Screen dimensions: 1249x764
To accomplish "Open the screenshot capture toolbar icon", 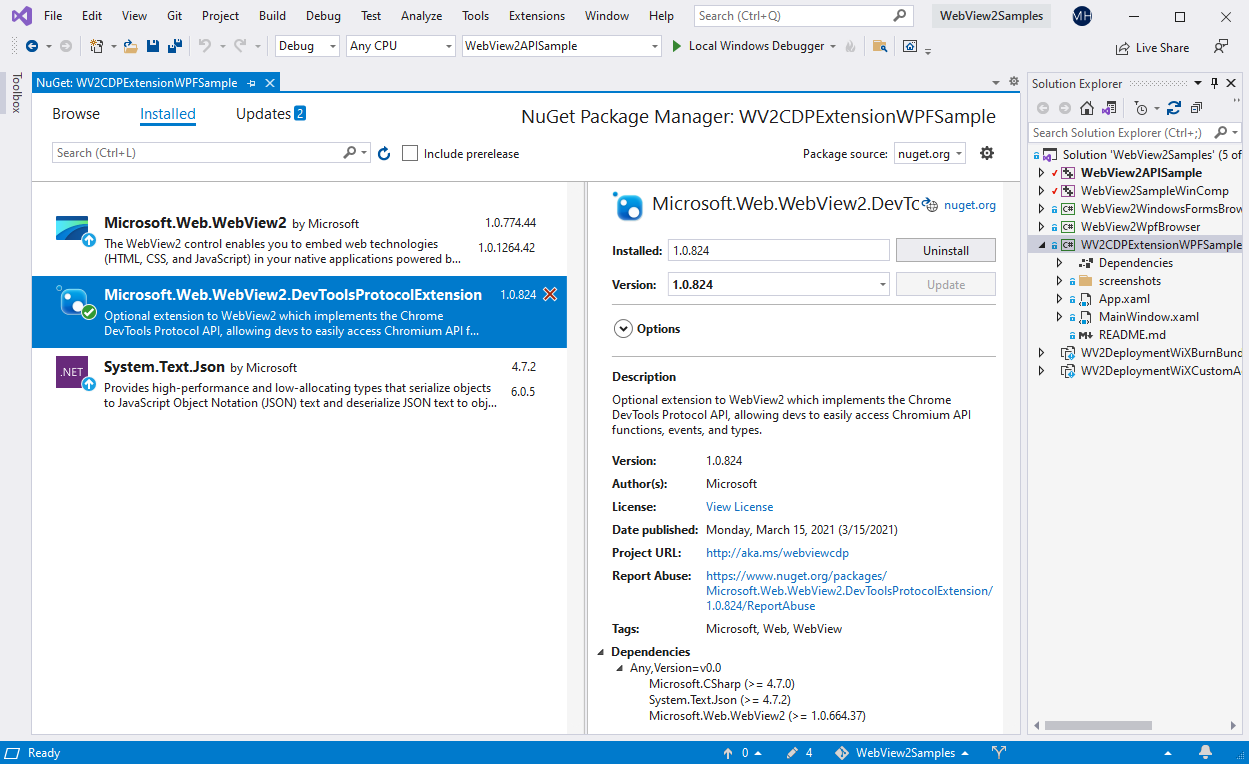I will coord(909,45).
